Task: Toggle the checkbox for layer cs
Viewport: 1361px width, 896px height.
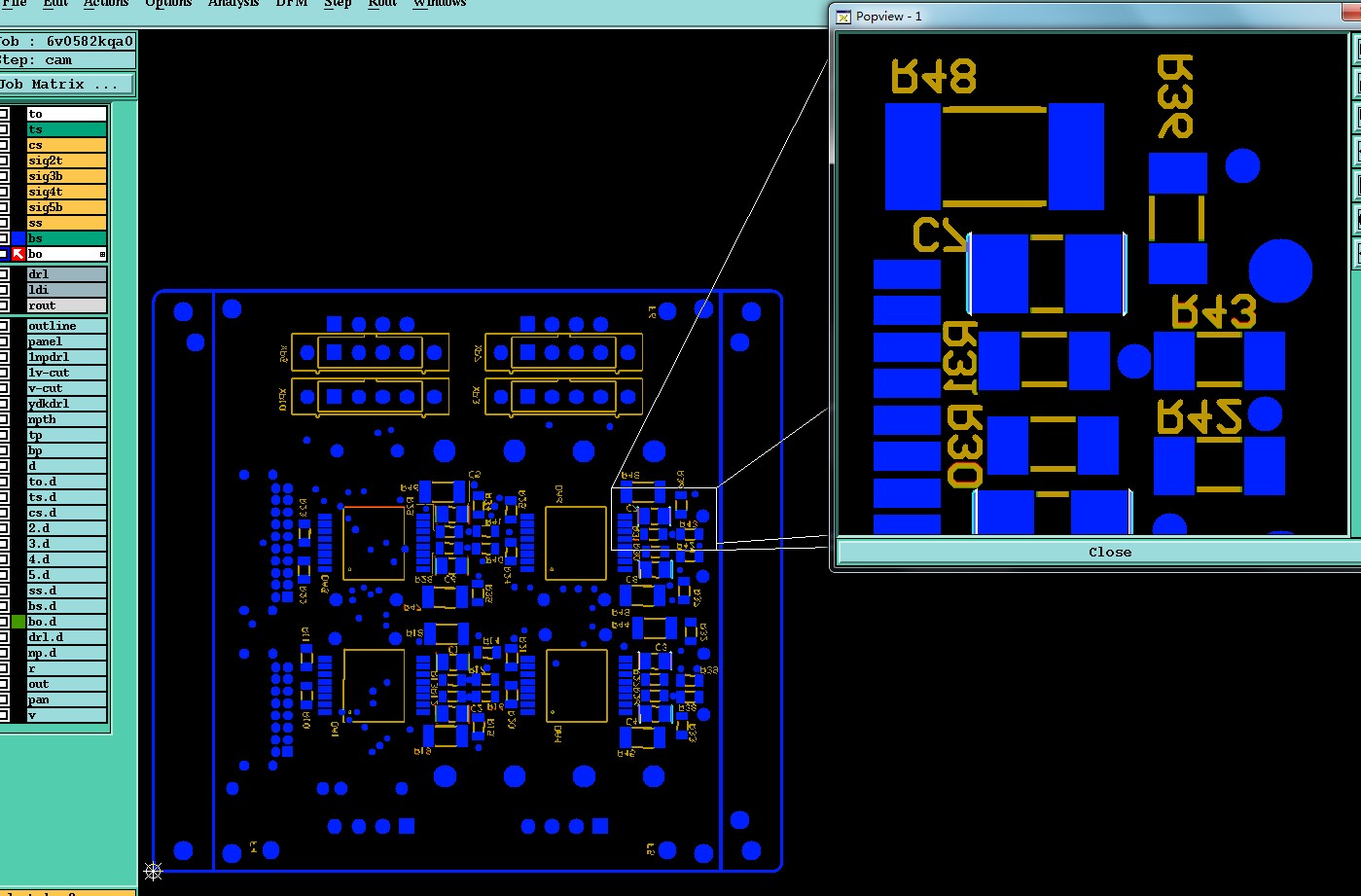Action: click(4, 145)
